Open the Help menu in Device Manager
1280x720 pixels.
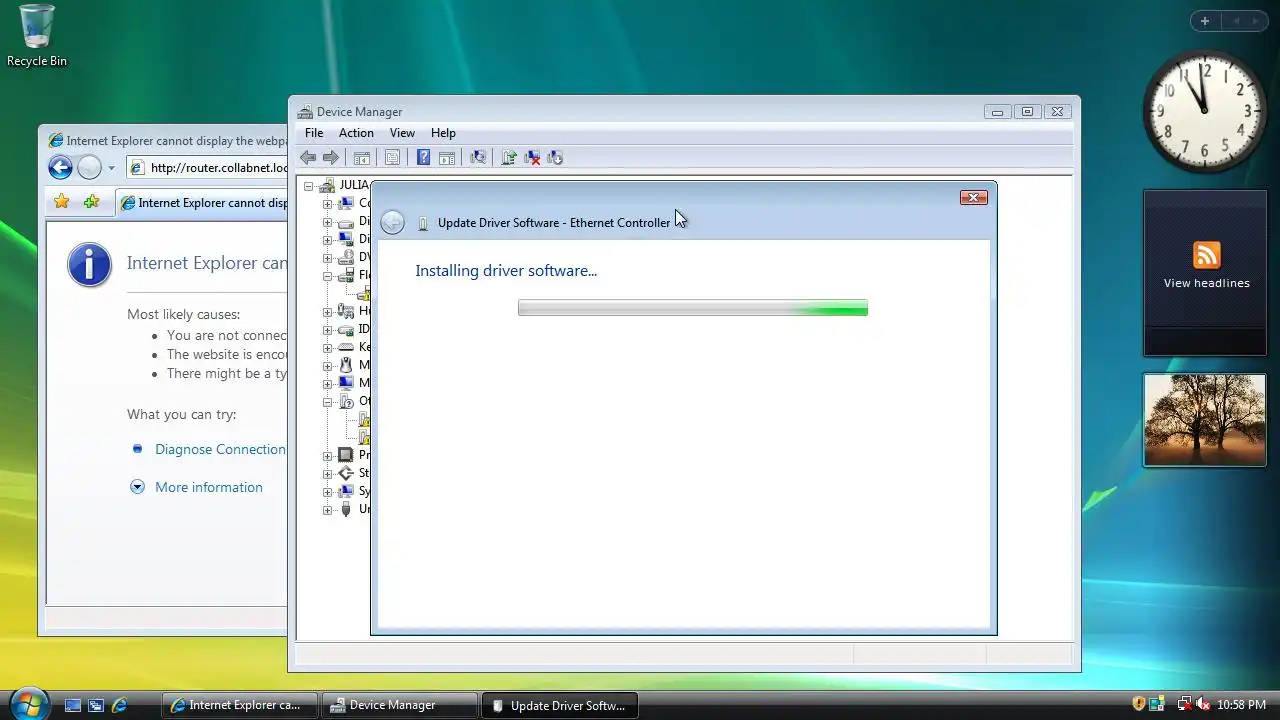coord(443,133)
